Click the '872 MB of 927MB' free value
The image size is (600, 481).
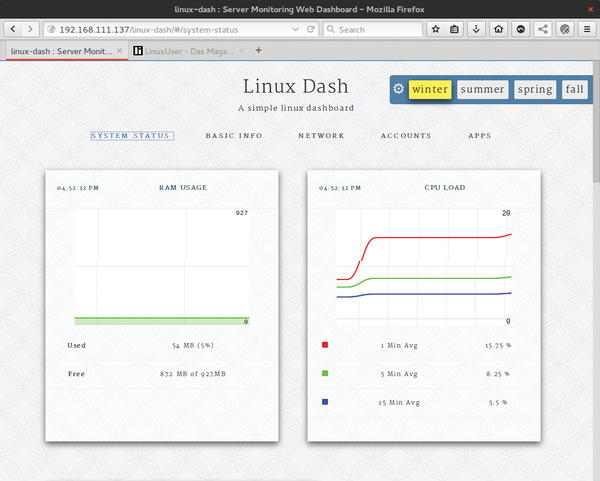(193, 374)
